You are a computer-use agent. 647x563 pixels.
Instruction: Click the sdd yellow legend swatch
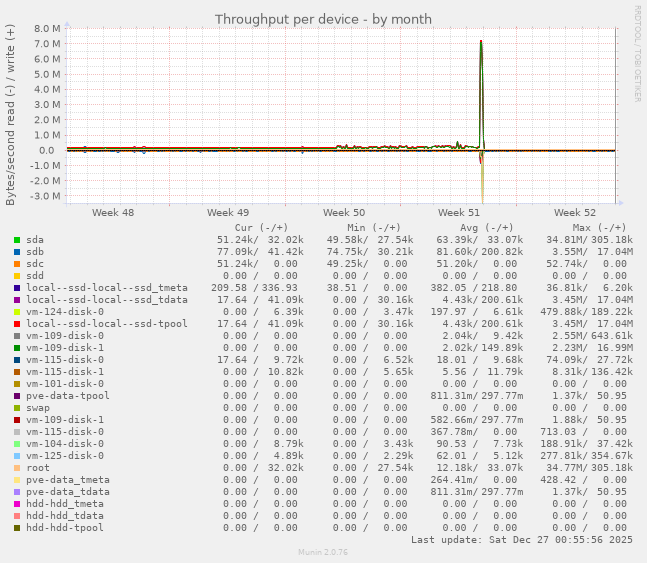click(x=17, y=276)
